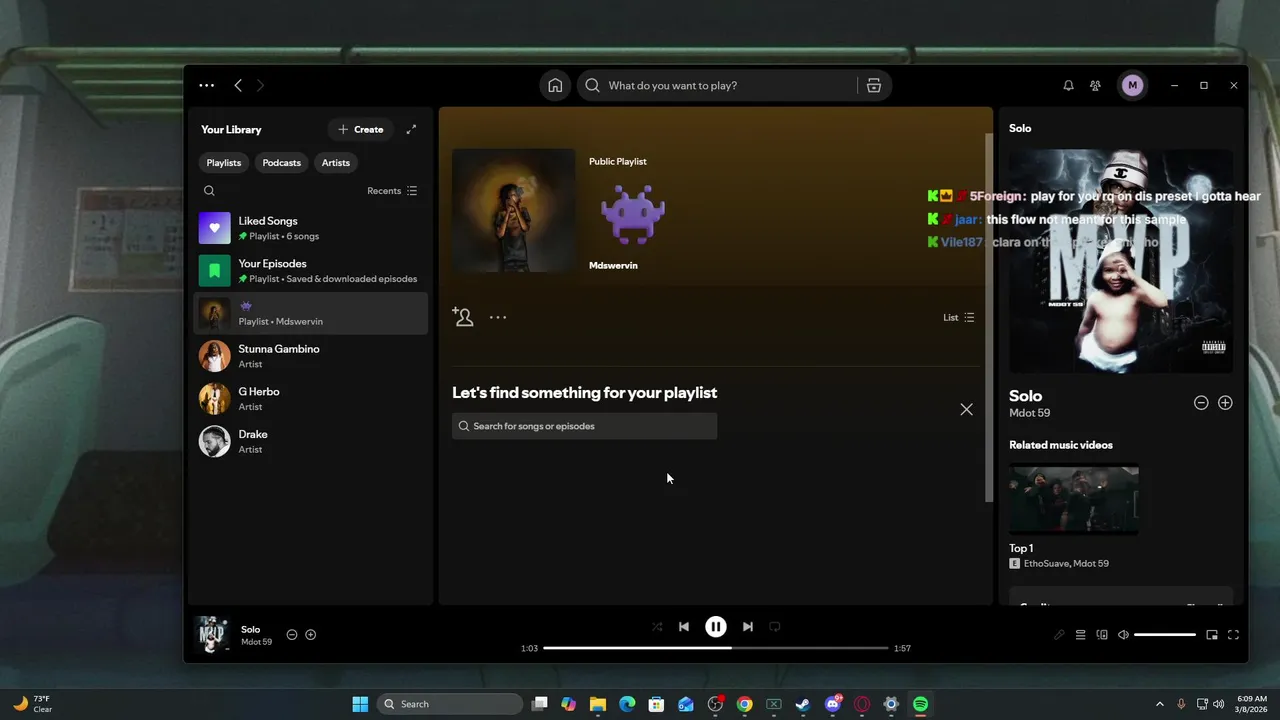Image resolution: width=1280 pixels, height=720 pixels.
Task: Remove Solo from library, right panel
Action: pos(1201,403)
